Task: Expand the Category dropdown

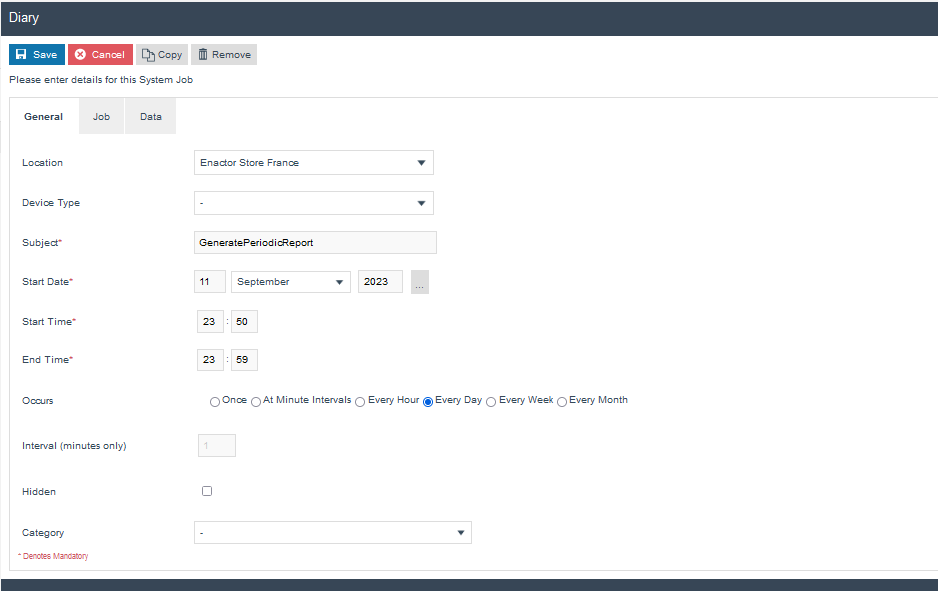Action: (x=332, y=533)
